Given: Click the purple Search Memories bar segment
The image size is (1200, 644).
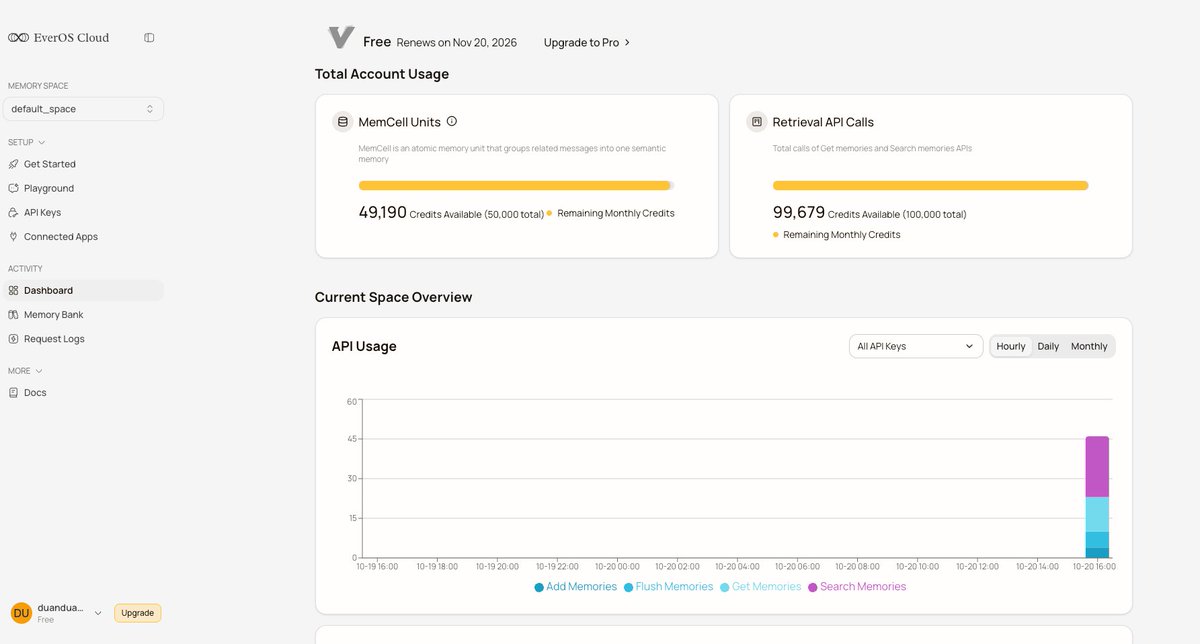Looking at the screenshot, I should [1097, 467].
